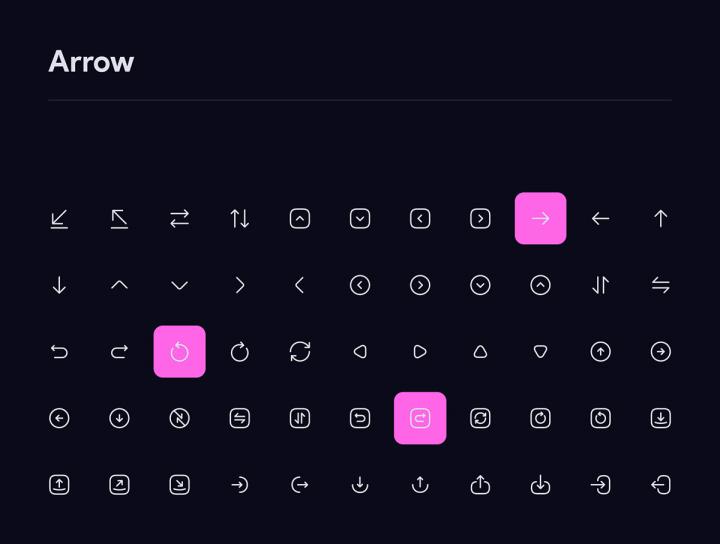
Task: Select the diagonal down-left arrow with baseline
Action: point(59,218)
